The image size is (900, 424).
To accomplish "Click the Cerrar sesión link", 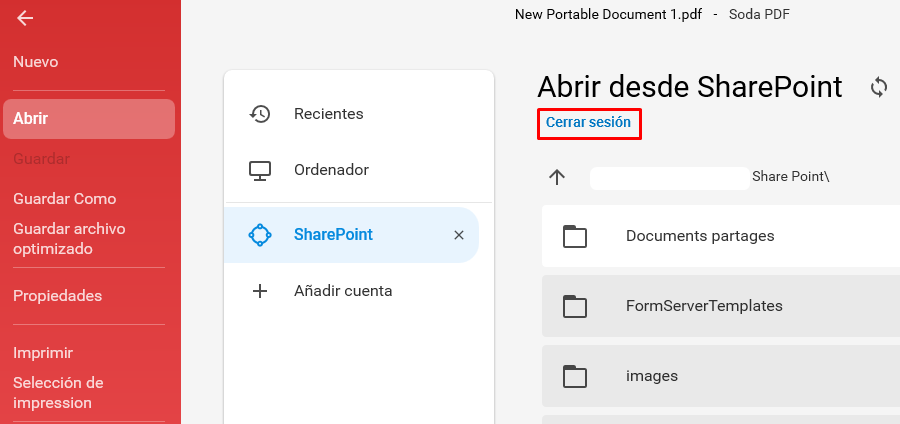I will tap(588, 122).
